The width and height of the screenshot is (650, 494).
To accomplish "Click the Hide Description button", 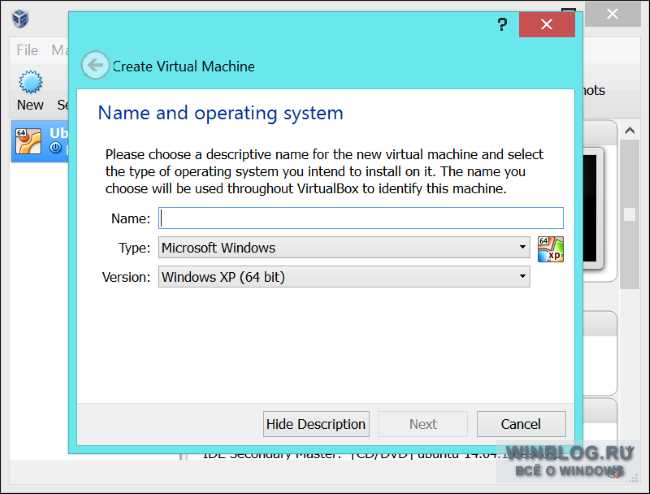I will pyautogui.click(x=316, y=424).
